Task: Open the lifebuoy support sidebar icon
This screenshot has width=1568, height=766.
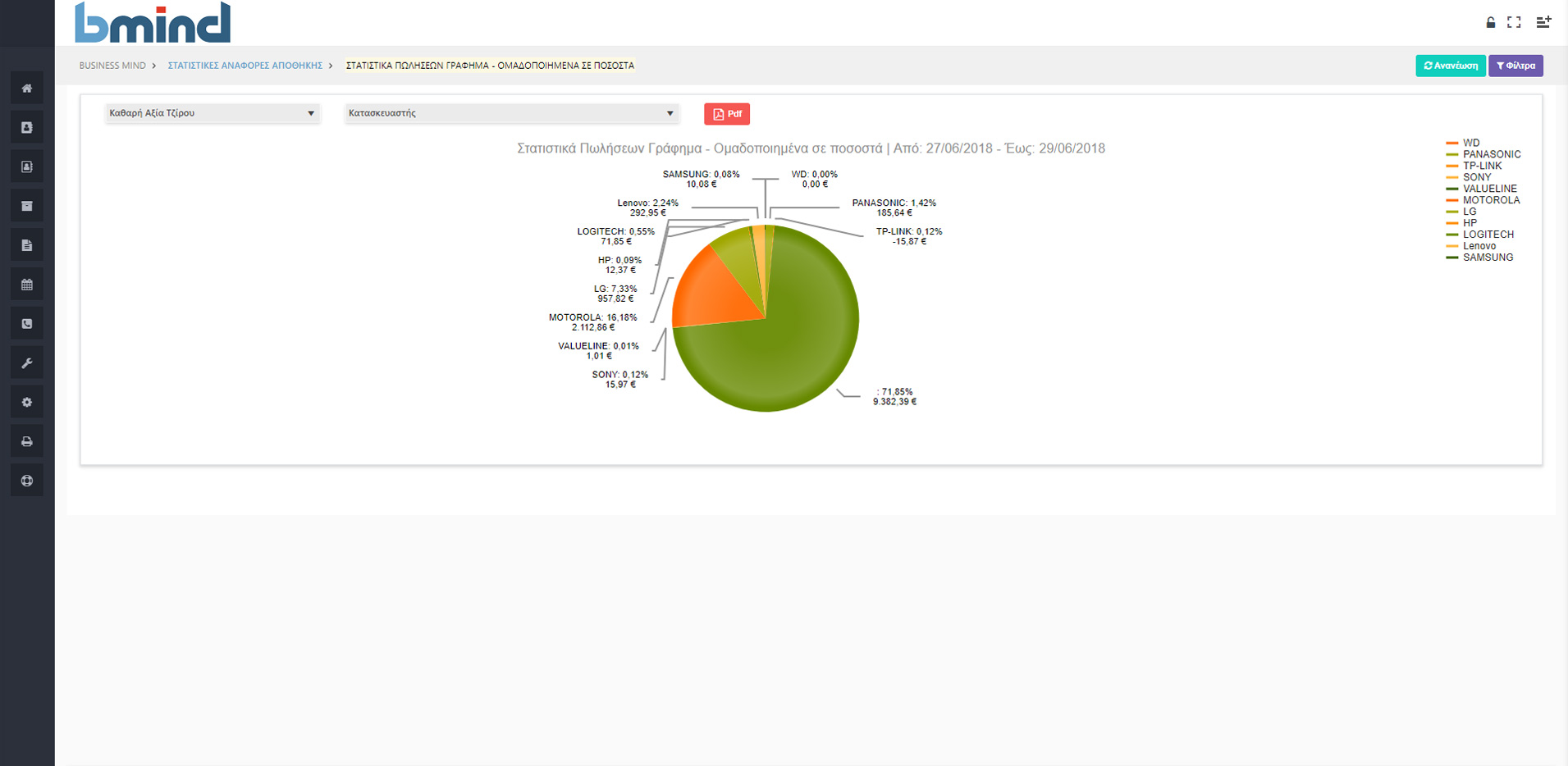Action: pos(27,481)
